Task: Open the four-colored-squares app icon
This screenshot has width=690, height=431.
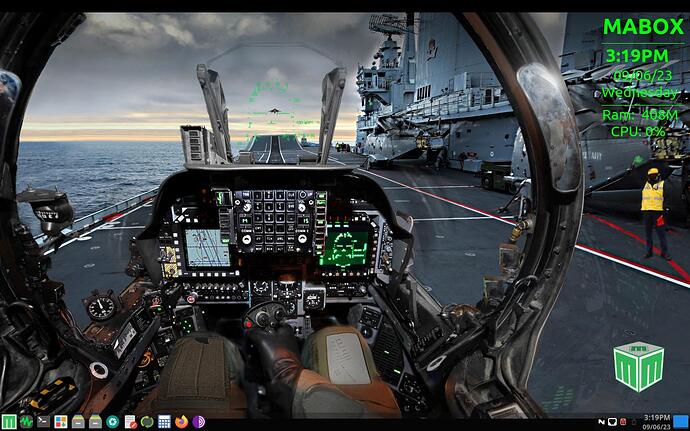Action: tap(61, 422)
